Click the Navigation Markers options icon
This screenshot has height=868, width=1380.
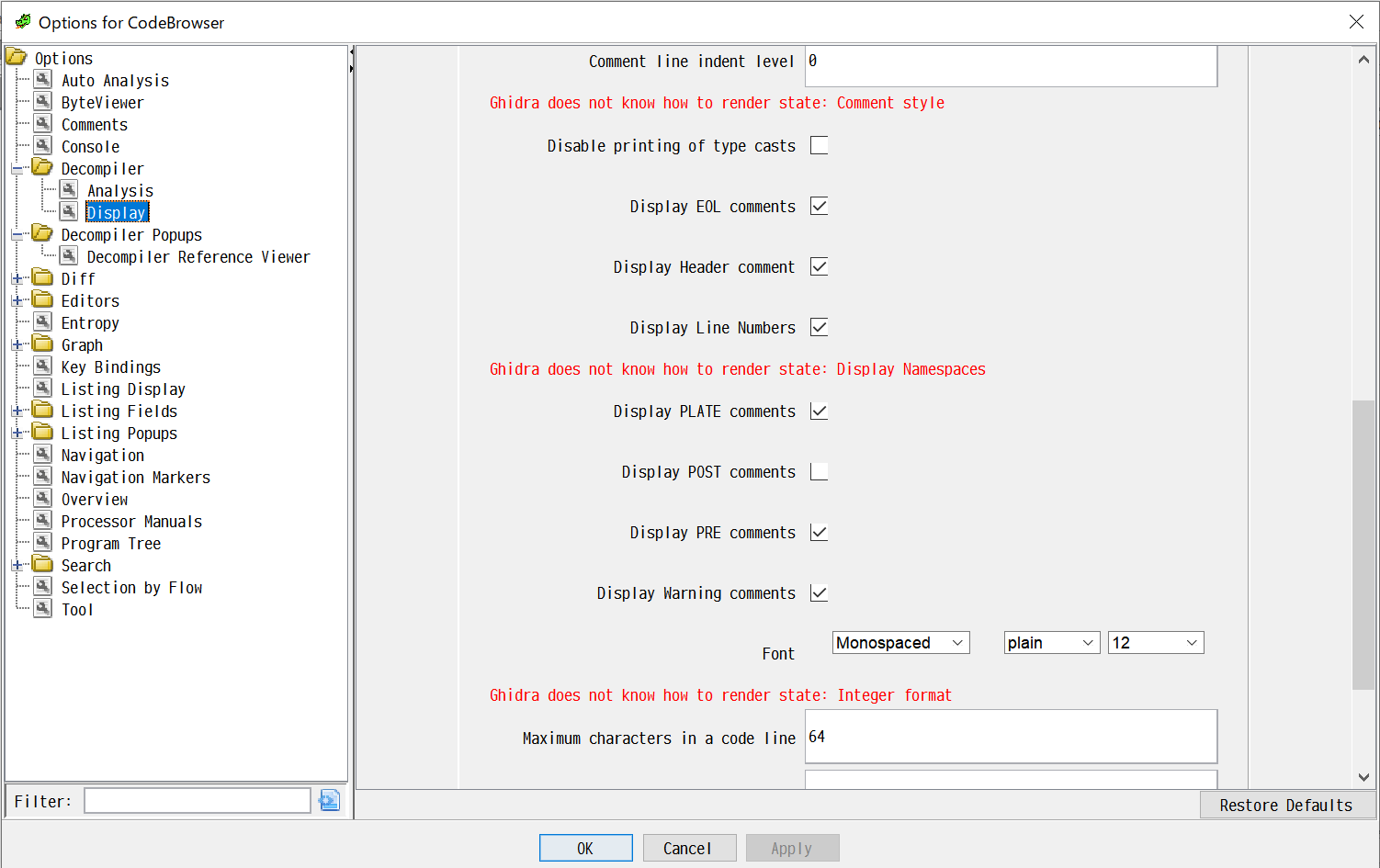43,477
